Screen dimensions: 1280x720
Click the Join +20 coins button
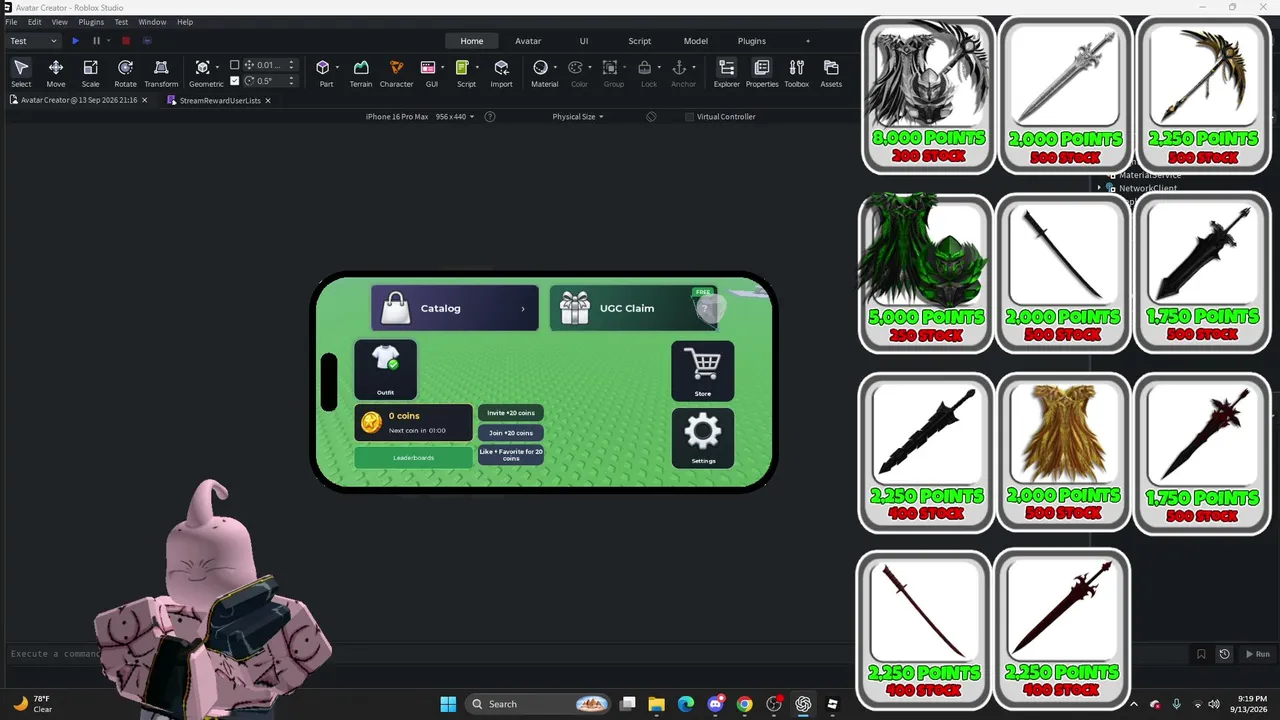coord(511,433)
